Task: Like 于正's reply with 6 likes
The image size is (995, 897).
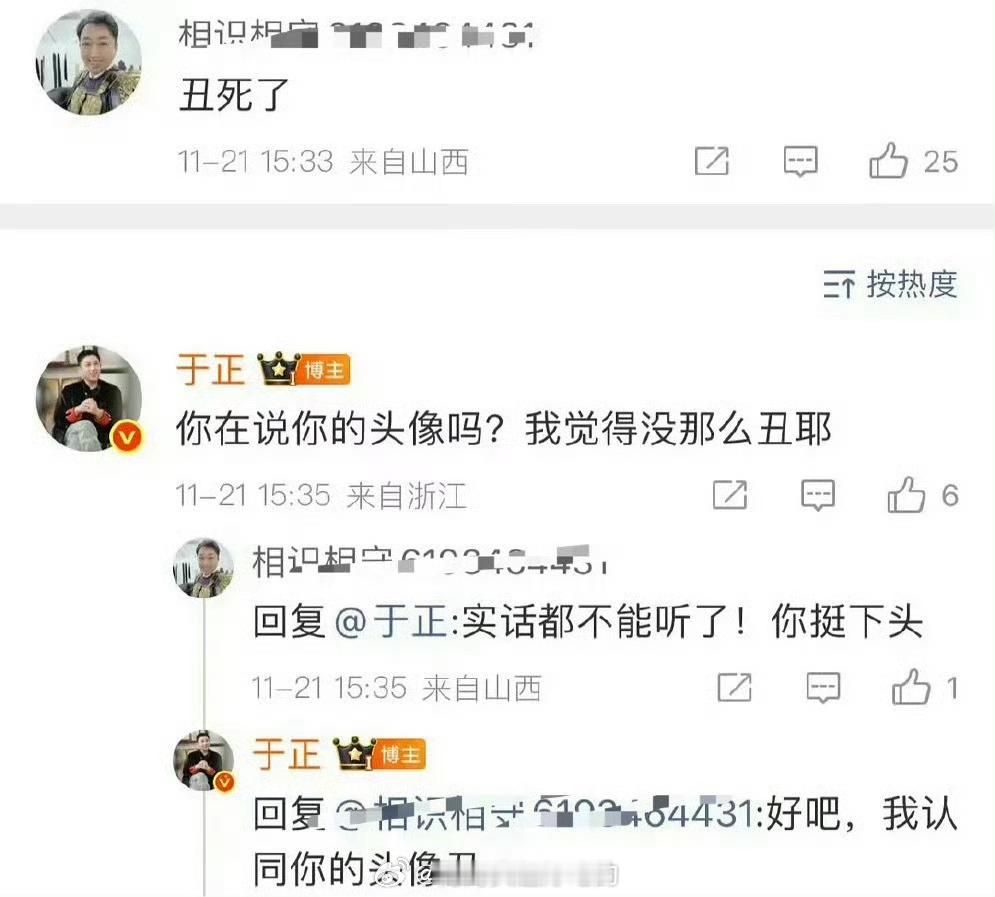Action: pyautogui.click(x=906, y=495)
